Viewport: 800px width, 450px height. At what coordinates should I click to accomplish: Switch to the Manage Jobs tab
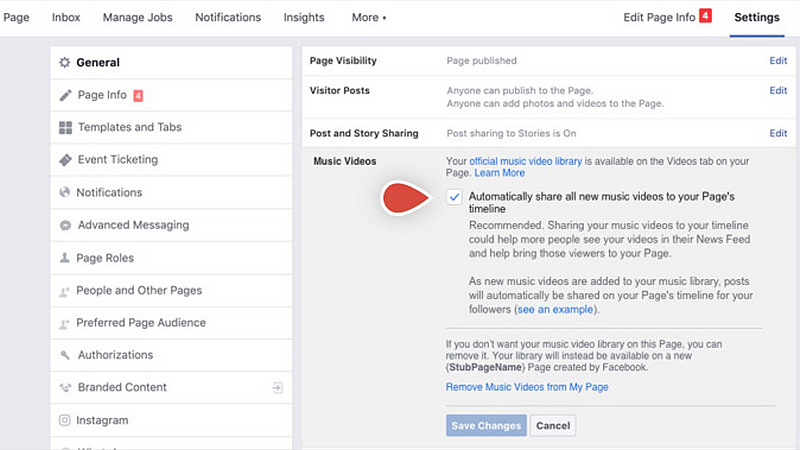(x=138, y=17)
